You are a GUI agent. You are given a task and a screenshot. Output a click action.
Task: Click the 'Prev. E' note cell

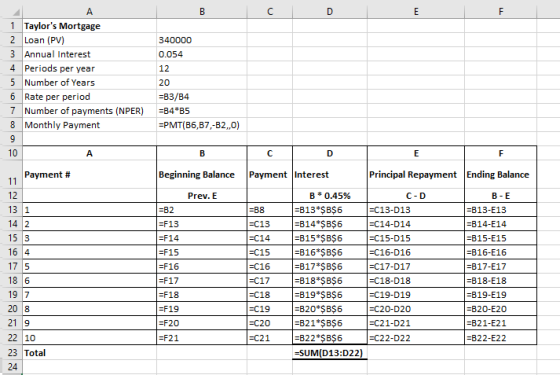tap(201, 196)
